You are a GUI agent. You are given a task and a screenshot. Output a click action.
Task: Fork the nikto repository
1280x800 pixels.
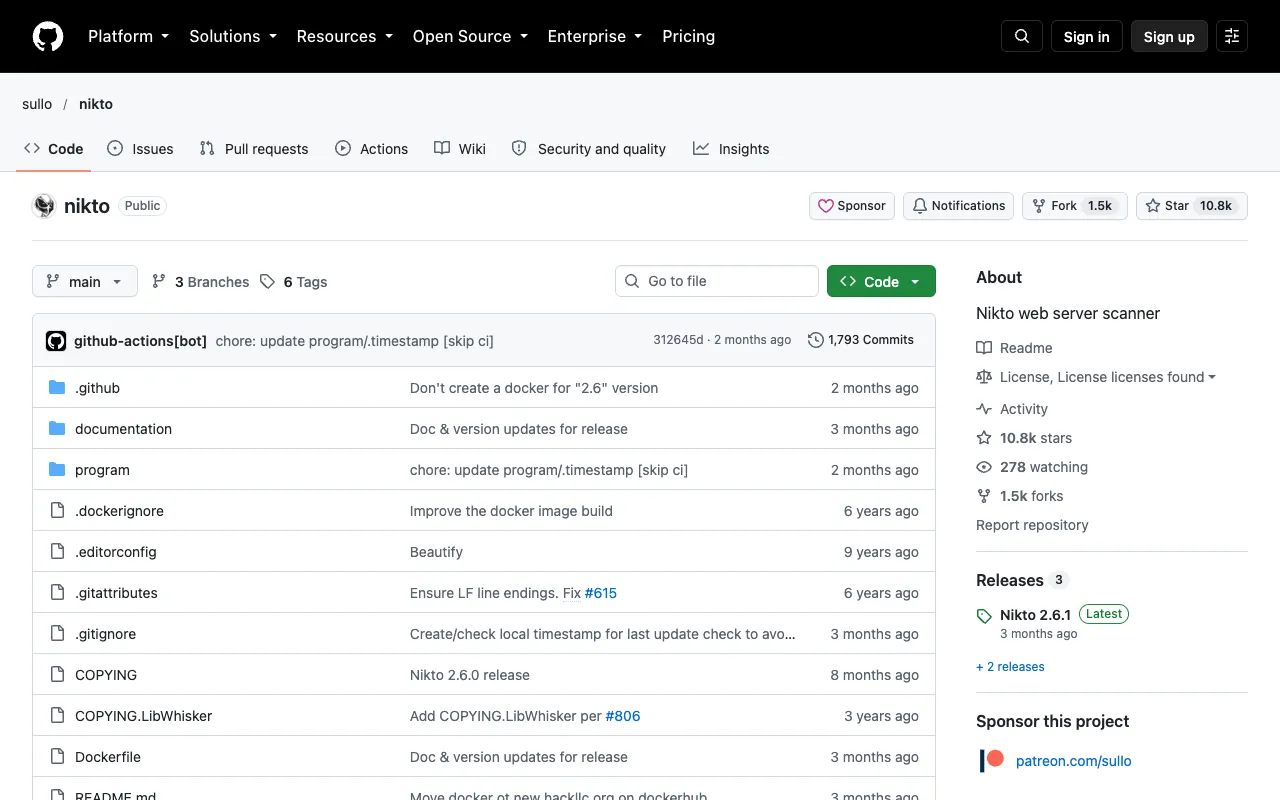coord(1075,206)
